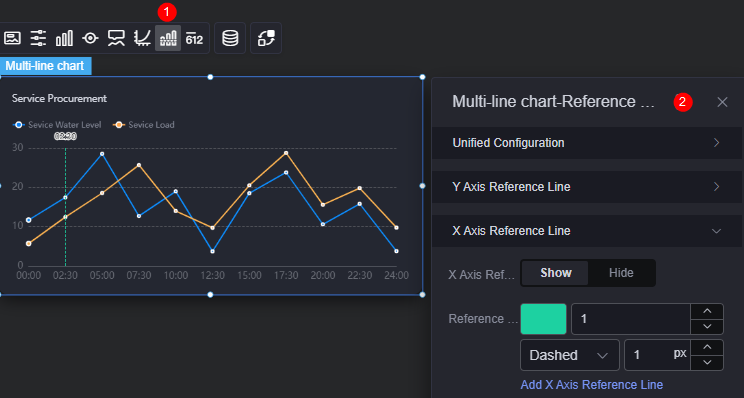
Task: Open the green reference line color swatch
Action: [x=543, y=319]
